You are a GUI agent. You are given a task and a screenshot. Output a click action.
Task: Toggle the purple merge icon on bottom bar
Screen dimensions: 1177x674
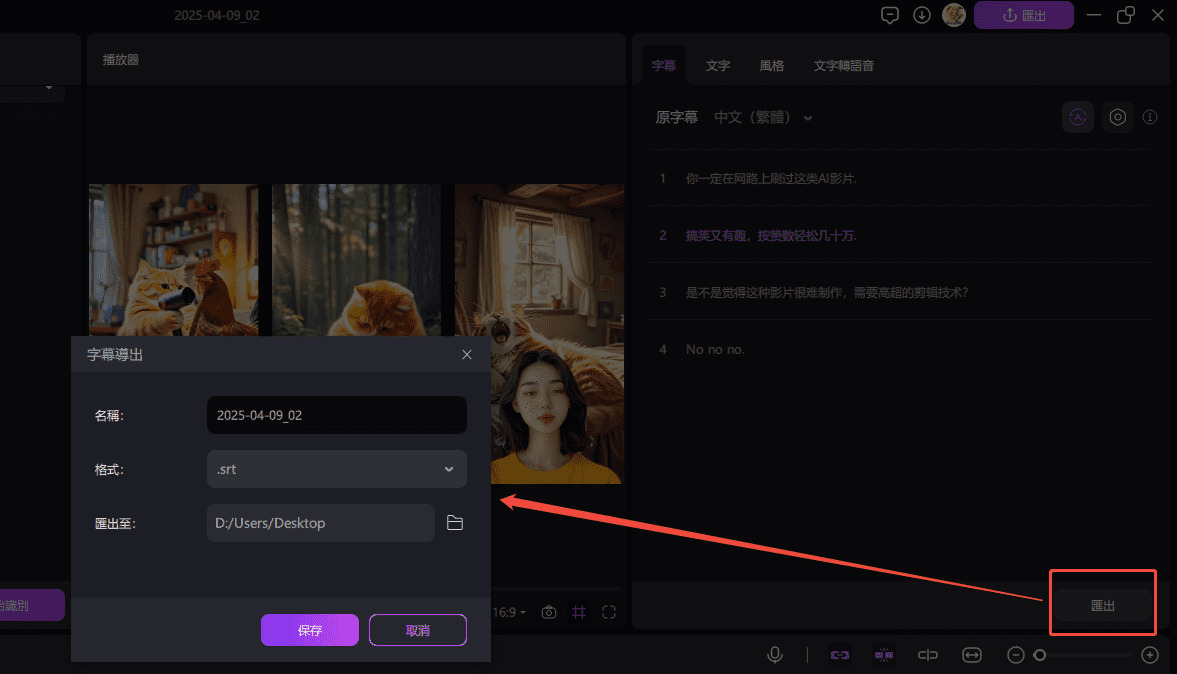(884, 655)
